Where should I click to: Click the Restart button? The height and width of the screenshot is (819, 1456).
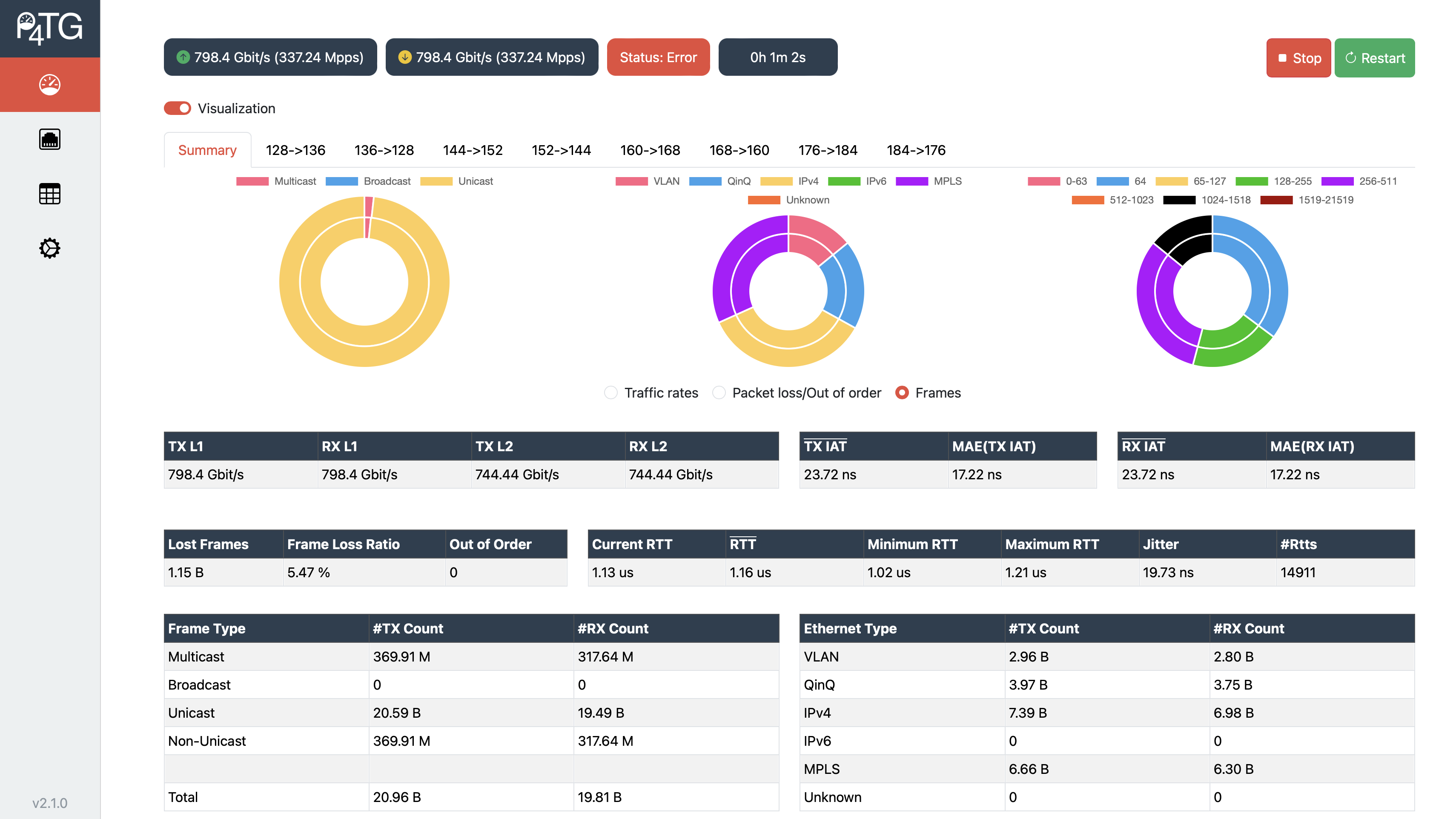click(x=1375, y=57)
